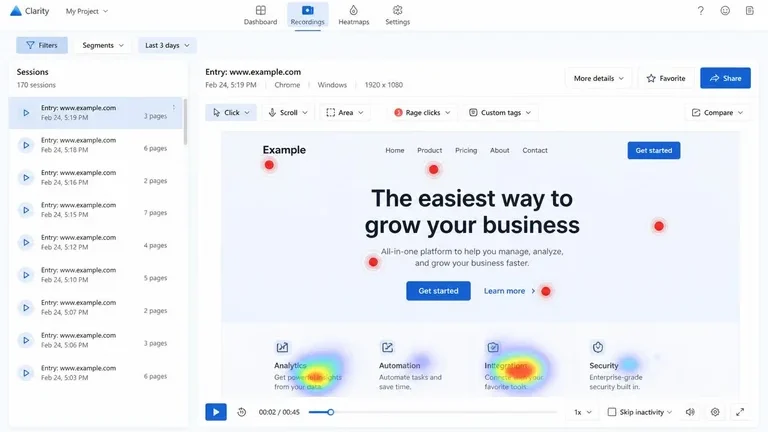This screenshot has height=432, width=768.
Task: Click the Analytics feature icon
Action: 282,347
